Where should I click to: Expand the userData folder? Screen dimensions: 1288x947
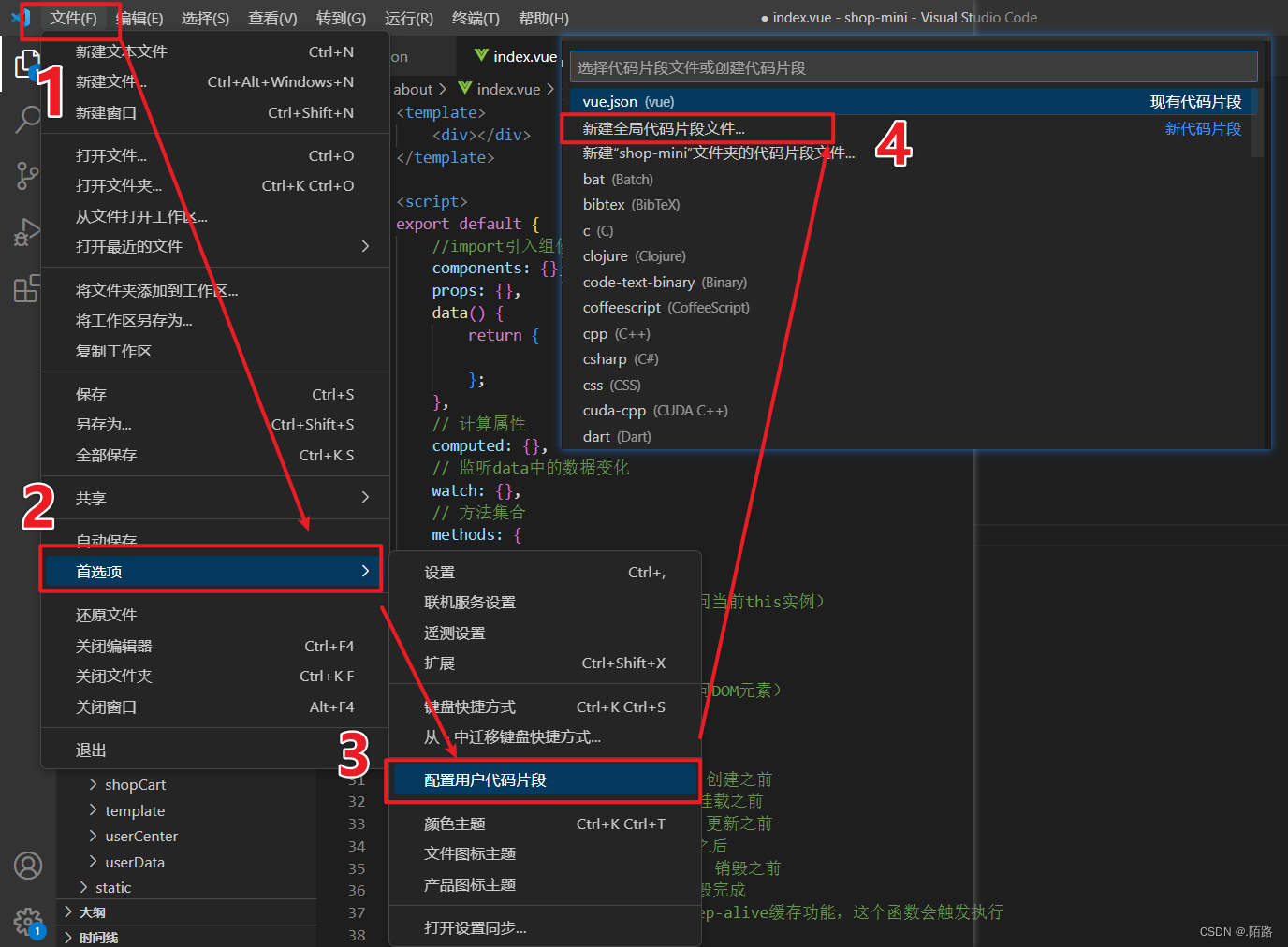coord(135,862)
